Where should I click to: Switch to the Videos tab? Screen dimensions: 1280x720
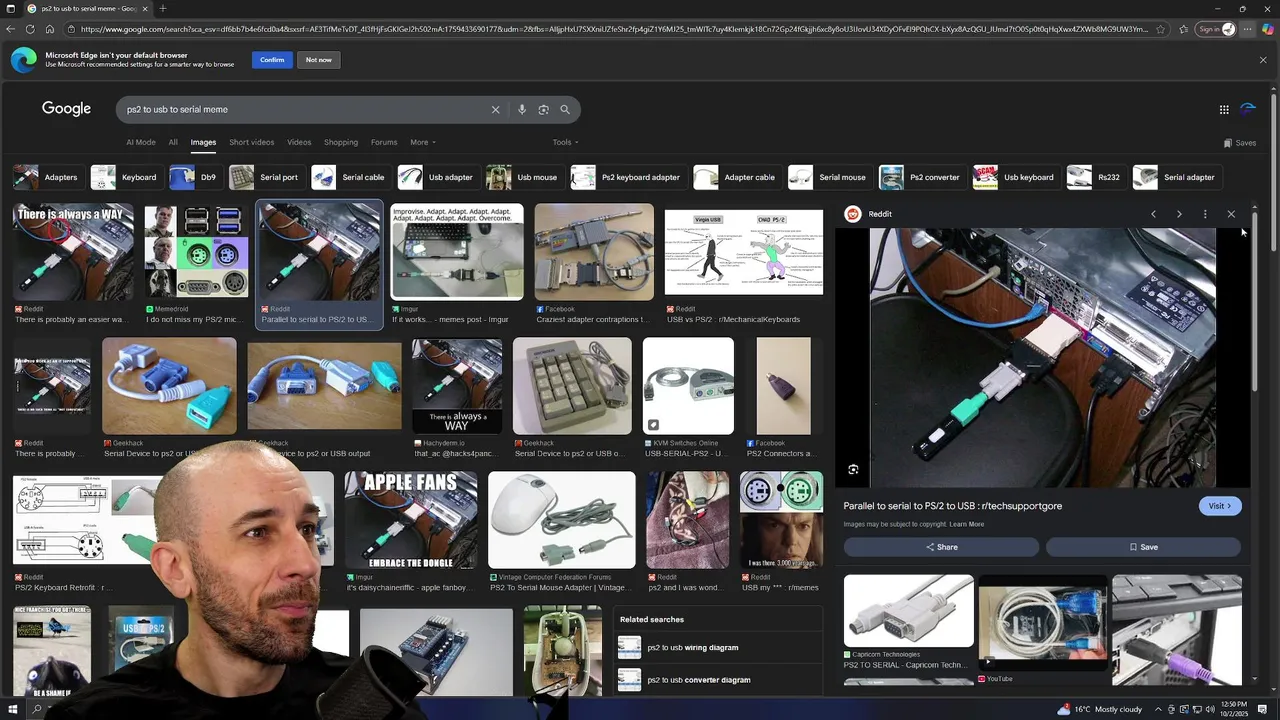pyautogui.click(x=299, y=142)
